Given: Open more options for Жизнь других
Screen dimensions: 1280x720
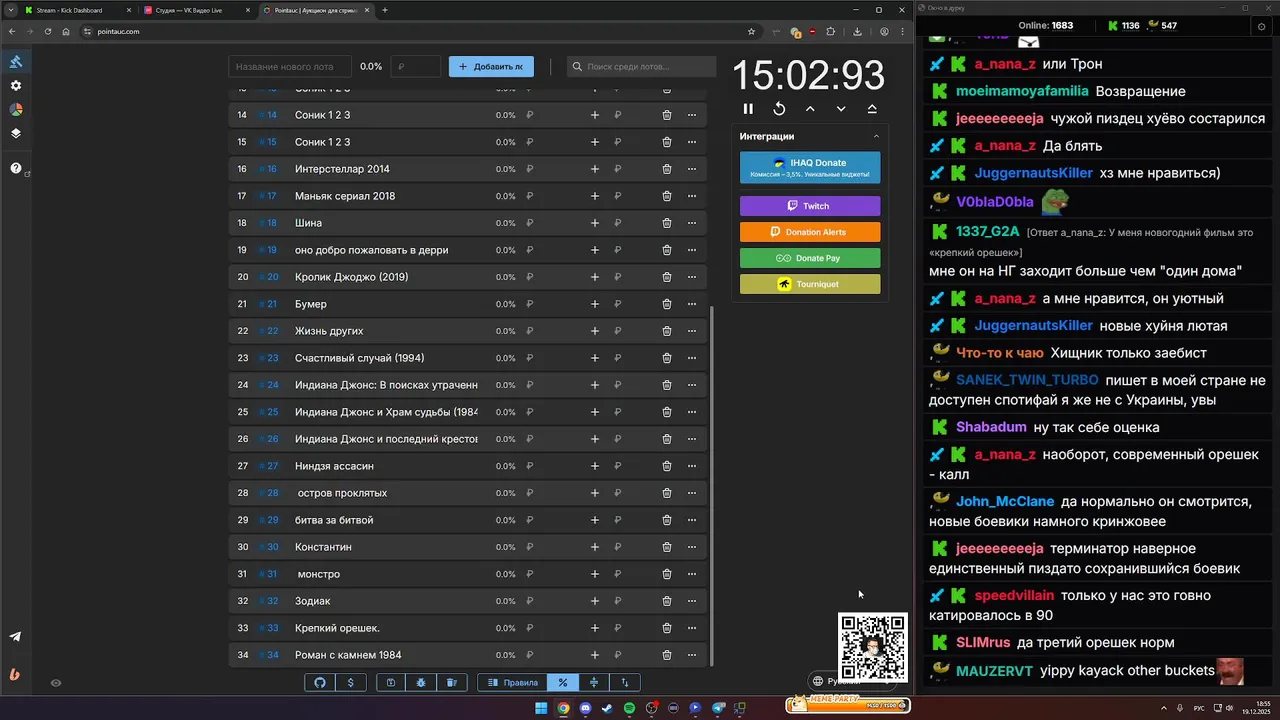Looking at the screenshot, I should click(692, 331).
